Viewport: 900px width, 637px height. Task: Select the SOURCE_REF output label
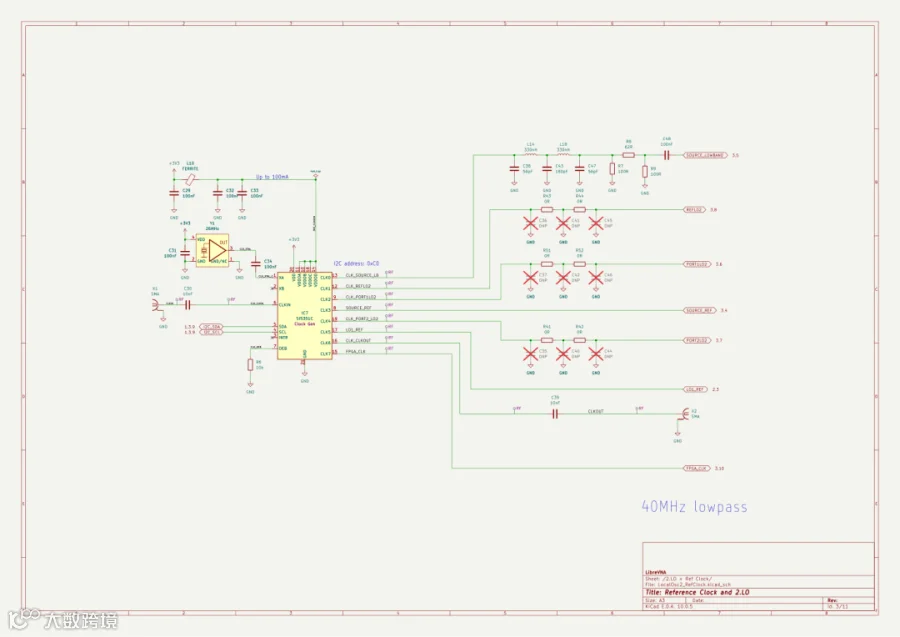coord(700,310)
